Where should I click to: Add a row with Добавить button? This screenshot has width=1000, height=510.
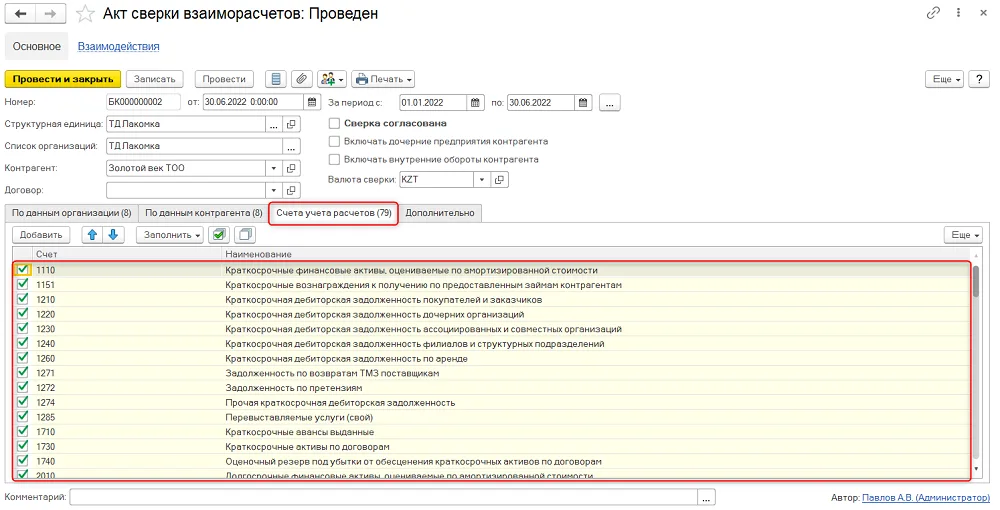click(41, 235)
